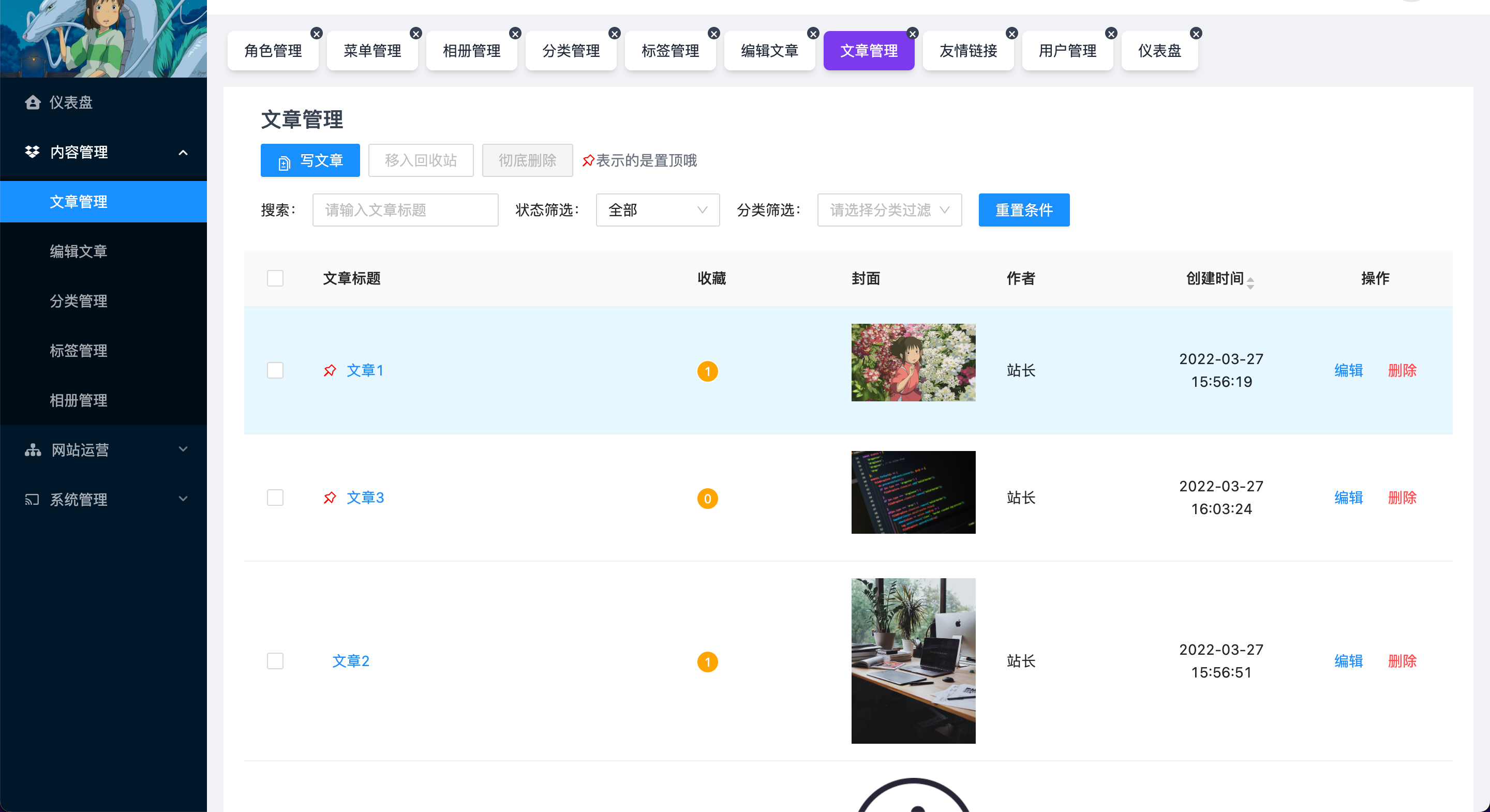Screen dimensions: 1490x812
Task: Select 文章管理 in the sidebar
Action: pos(103,202)
